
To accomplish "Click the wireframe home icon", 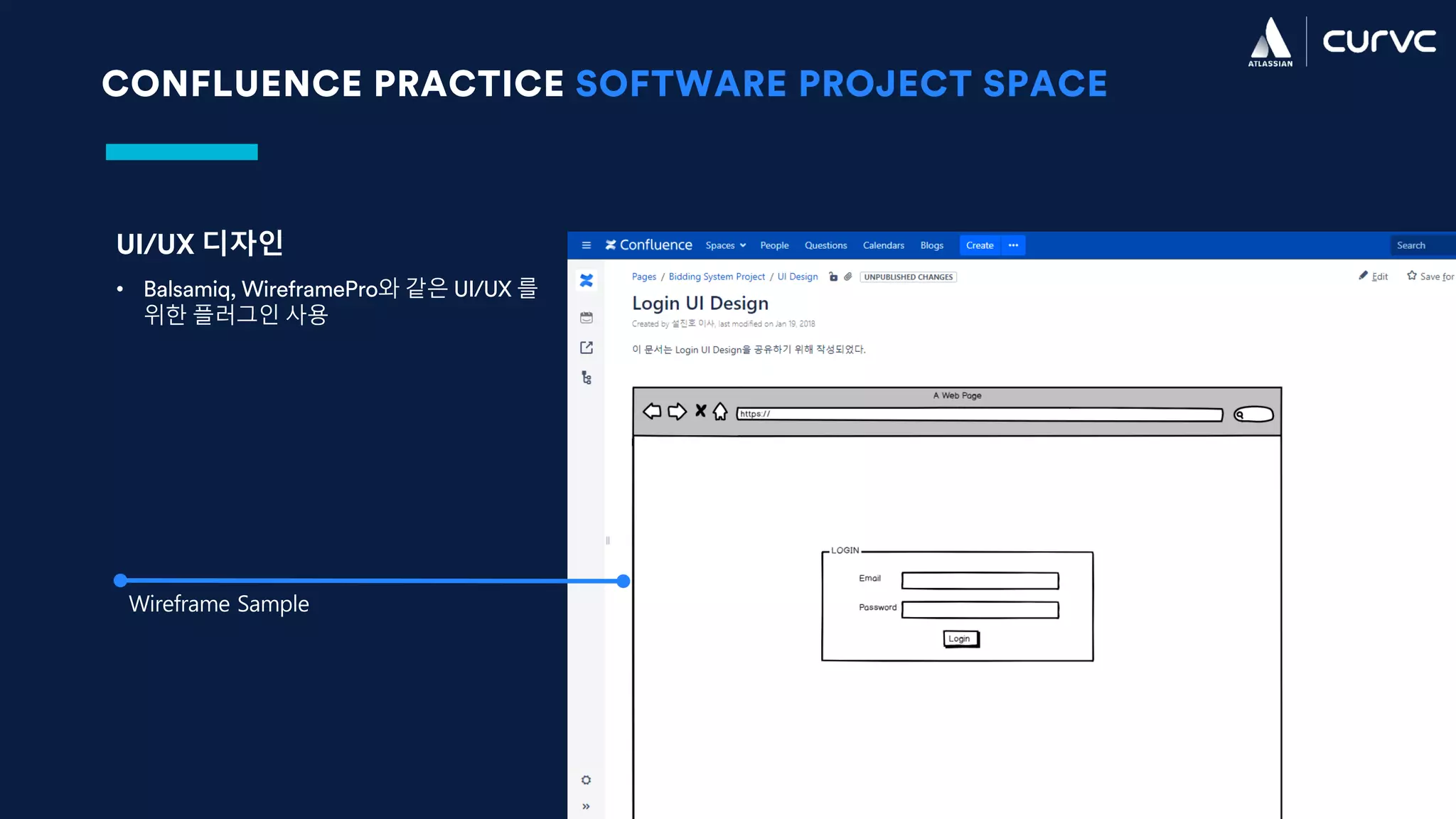I will [720, 412].
